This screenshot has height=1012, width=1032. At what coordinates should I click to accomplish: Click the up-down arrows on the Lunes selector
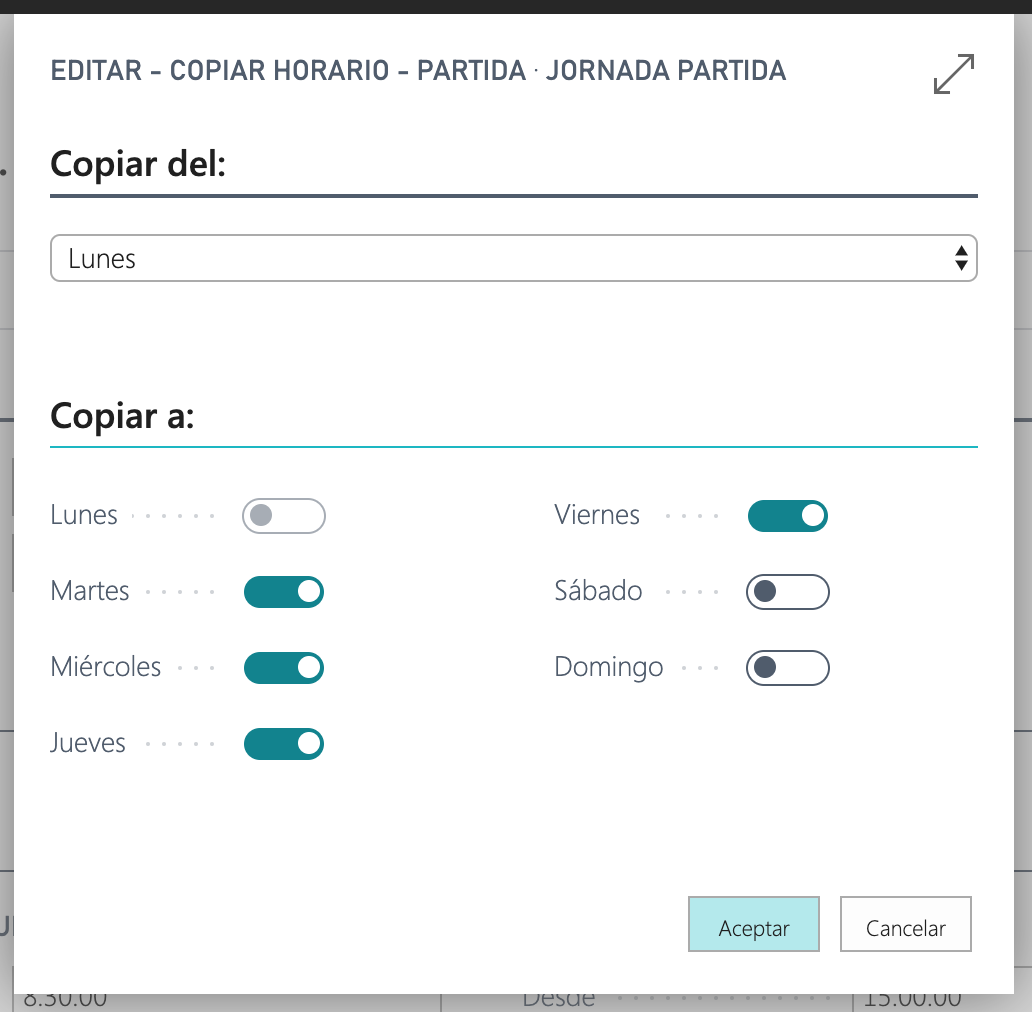960,259
